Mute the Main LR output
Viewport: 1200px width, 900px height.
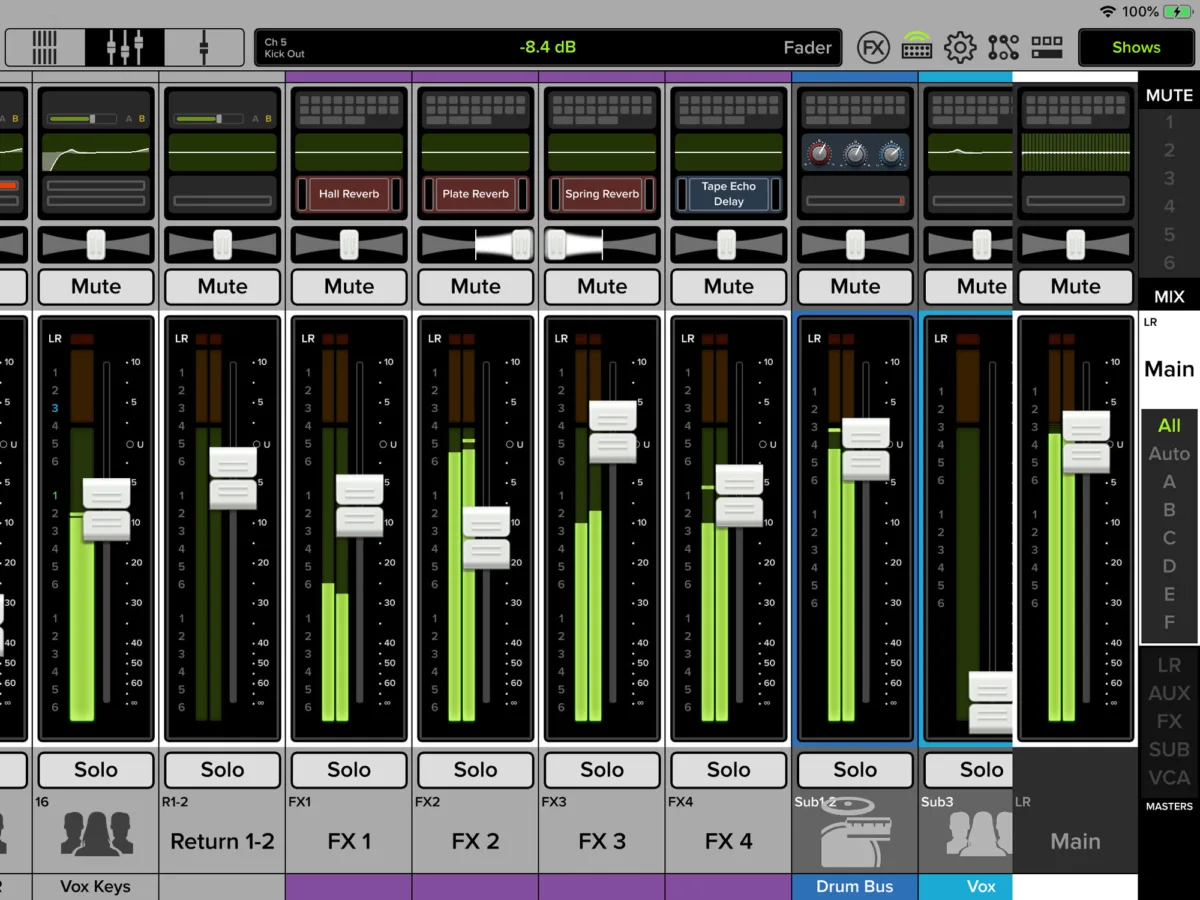(x=1075, y=287)
